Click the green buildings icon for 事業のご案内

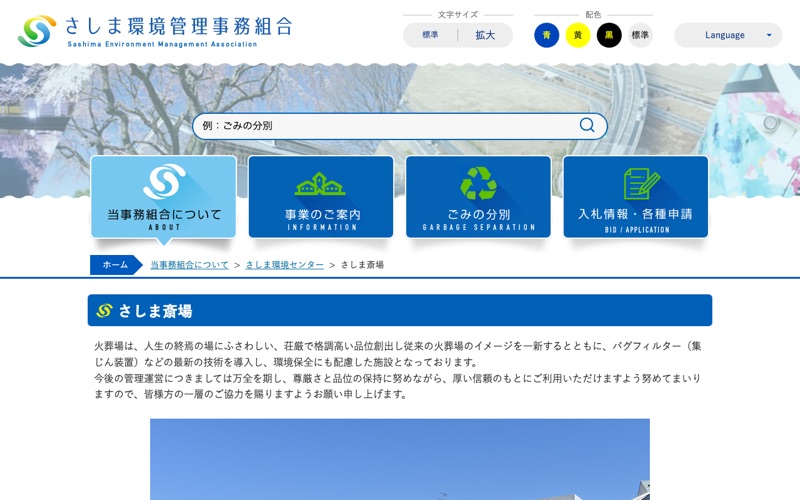coord(320,184)
